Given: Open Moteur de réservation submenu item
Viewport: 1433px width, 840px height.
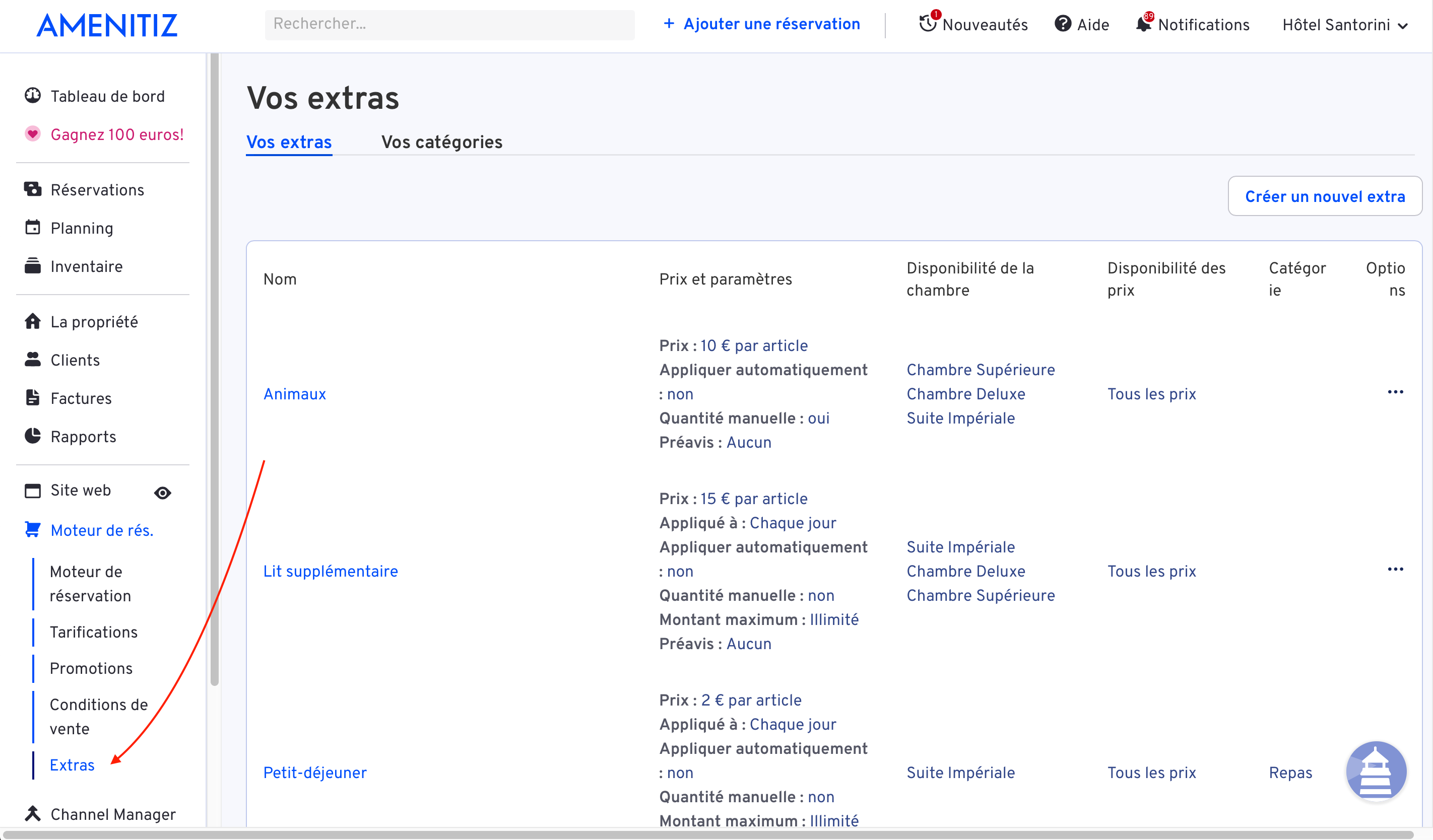Looking at the screenshot, I should (x=90, y=584).
